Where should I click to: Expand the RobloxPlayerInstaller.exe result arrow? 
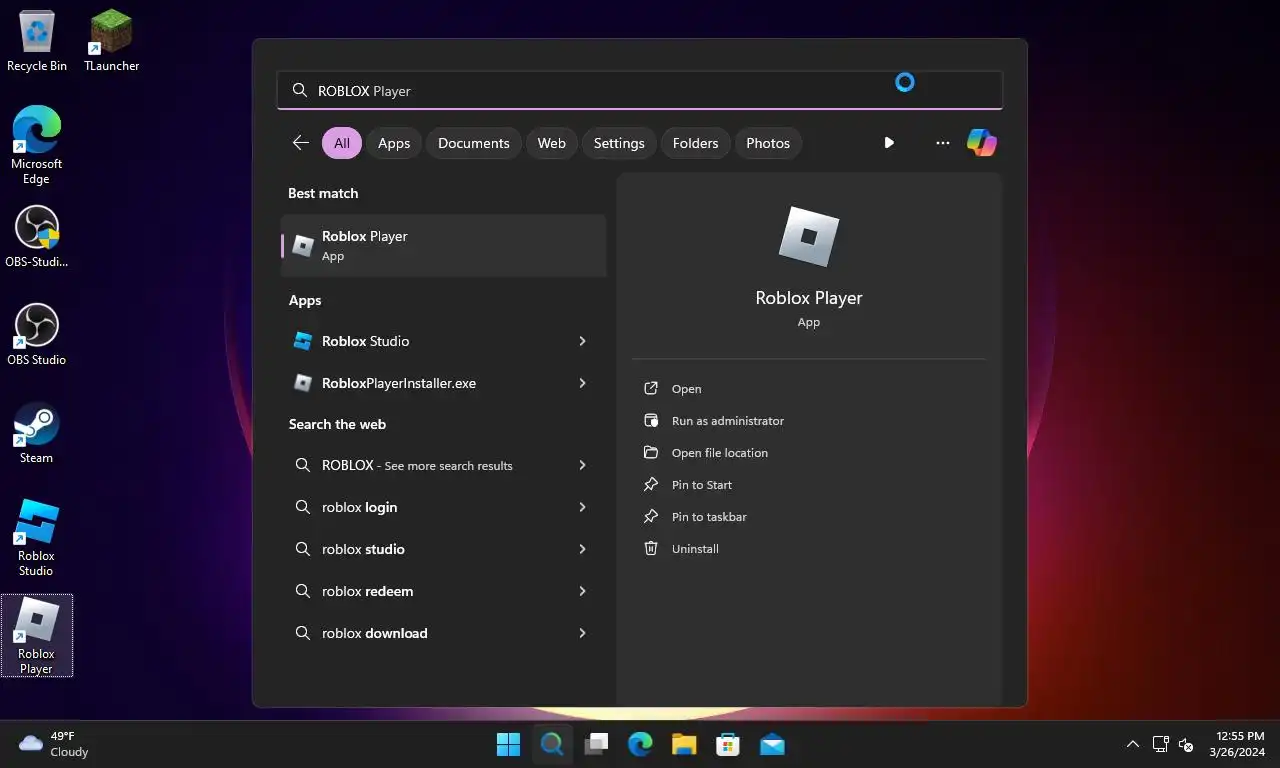pos(582,383)
